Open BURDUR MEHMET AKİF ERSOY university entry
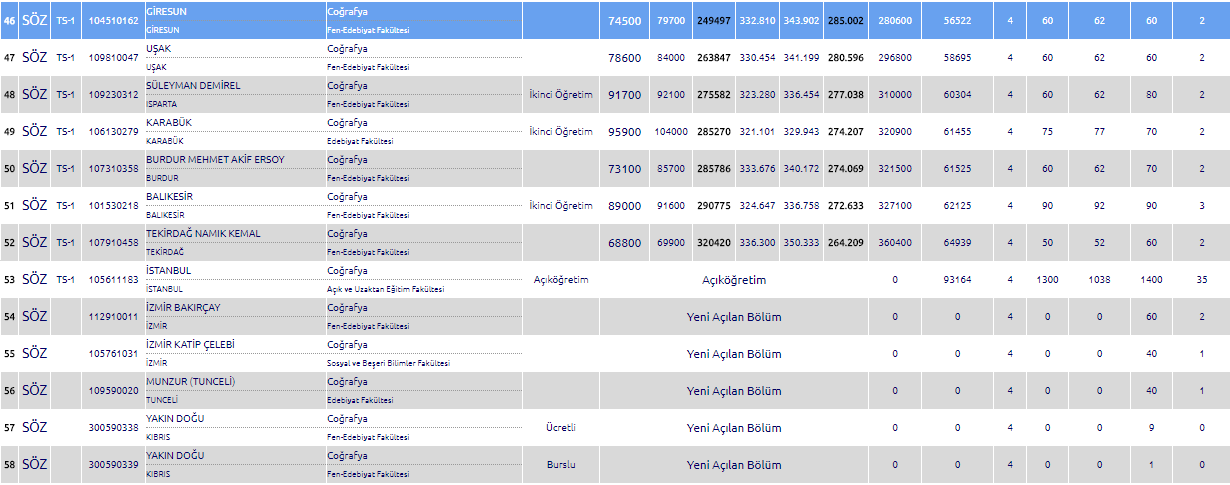 [x=215, y=159]
